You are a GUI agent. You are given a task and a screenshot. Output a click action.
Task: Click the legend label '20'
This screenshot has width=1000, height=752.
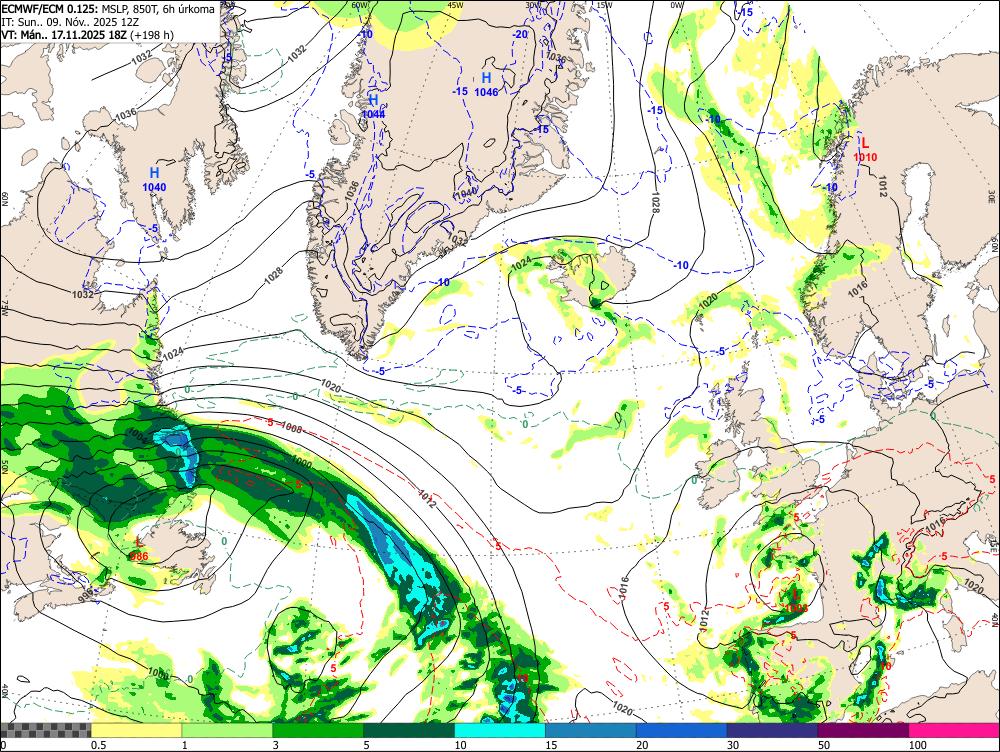tap(642, 745)
